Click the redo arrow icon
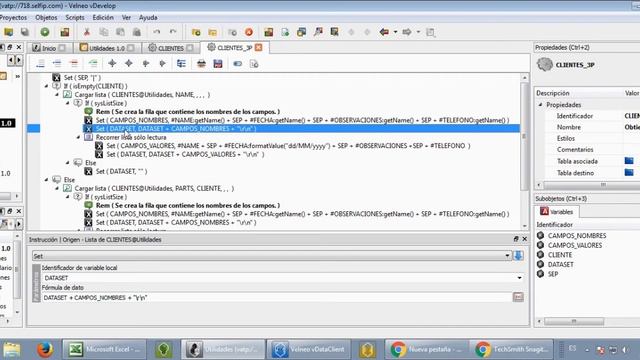The height and width of the screenshot is (360, 640). point(173,32)
